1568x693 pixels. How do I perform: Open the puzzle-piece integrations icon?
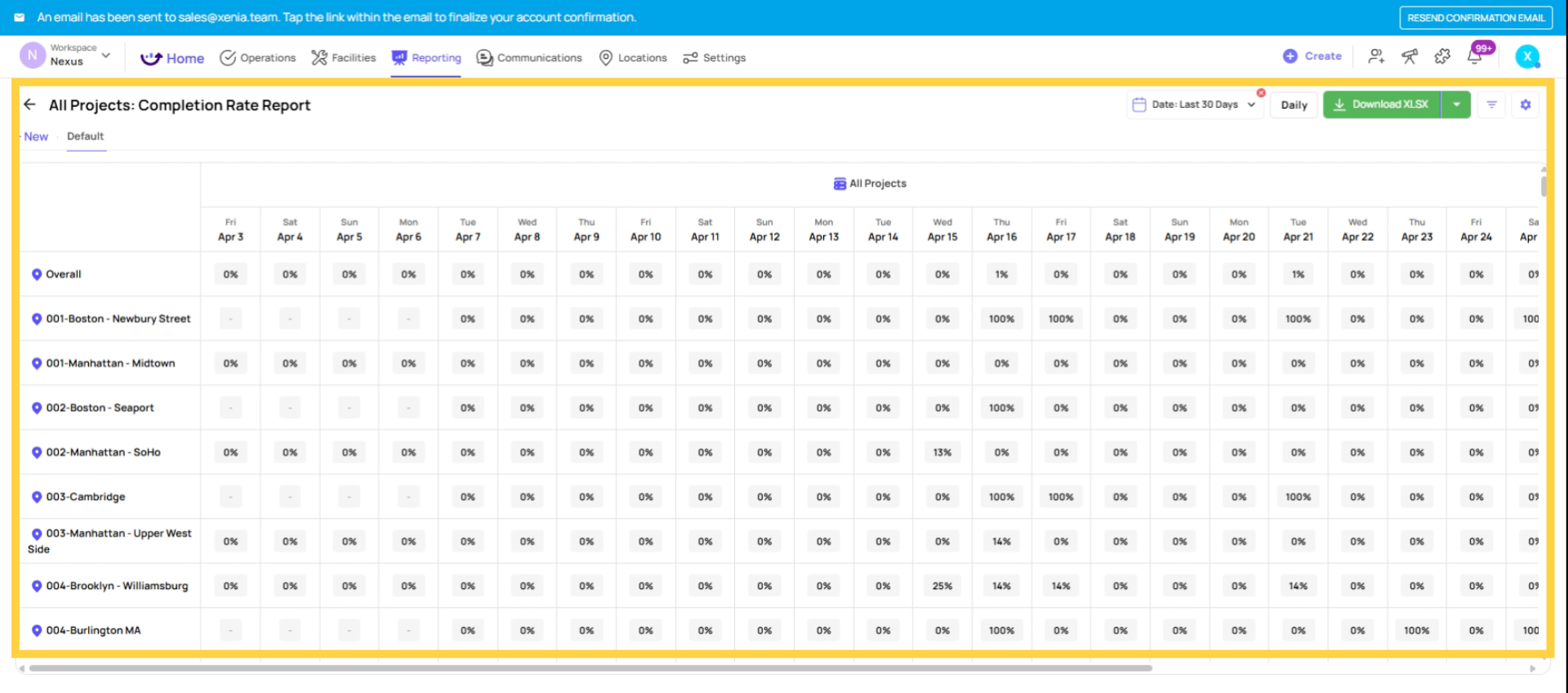(x=1442, y=56)
